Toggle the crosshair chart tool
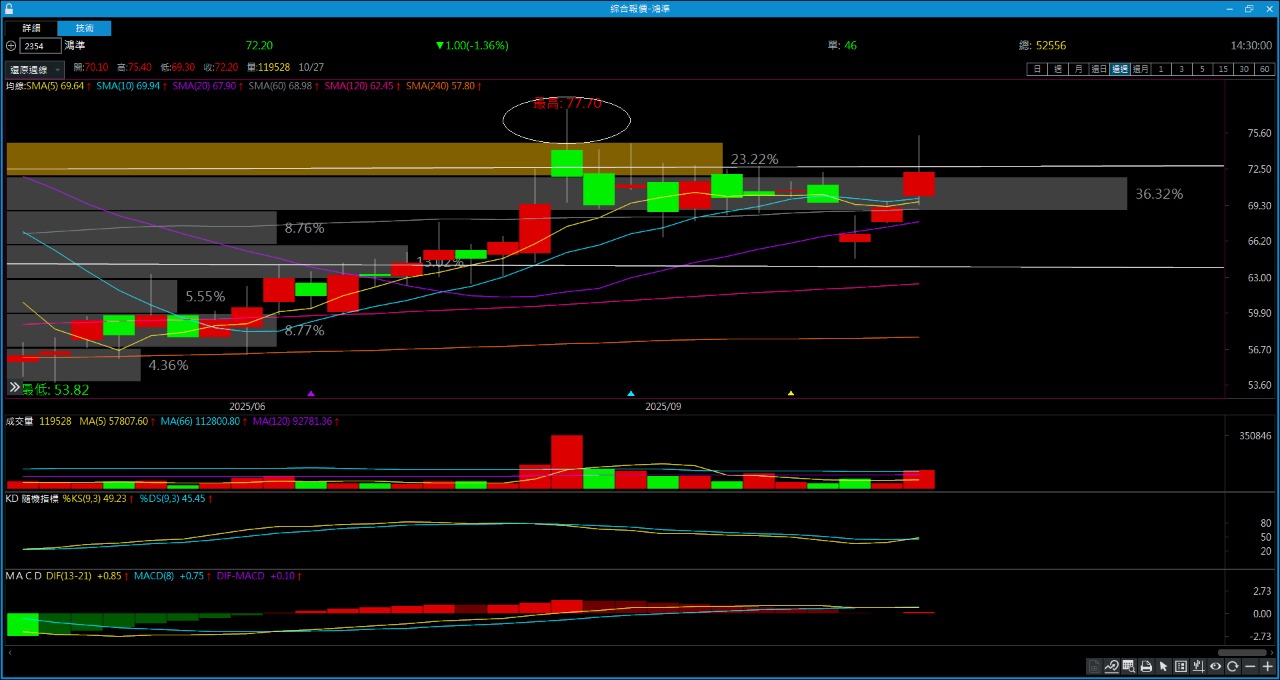Viewport: 1280px width, 680px height. pyautogui.click(x=1198, y=666)
